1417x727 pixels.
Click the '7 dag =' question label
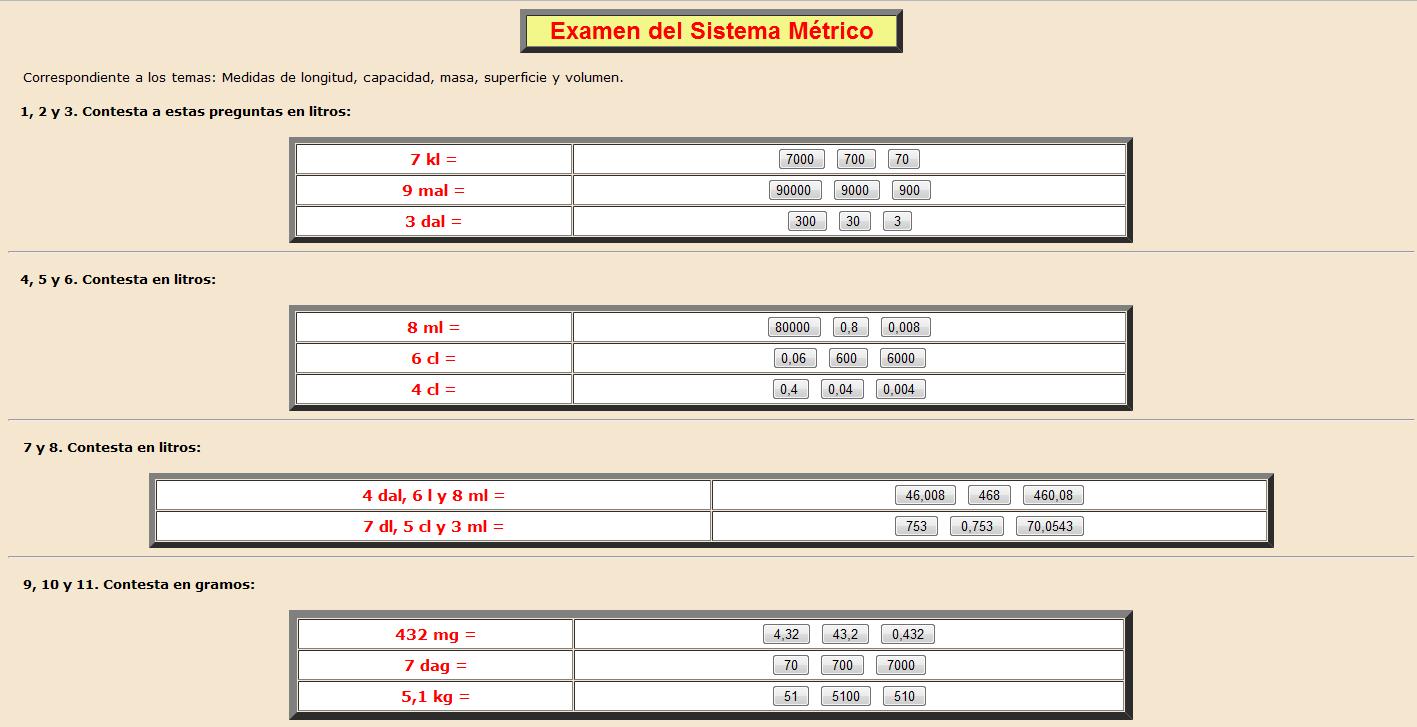pyautogui.click(x=436, y=665)
